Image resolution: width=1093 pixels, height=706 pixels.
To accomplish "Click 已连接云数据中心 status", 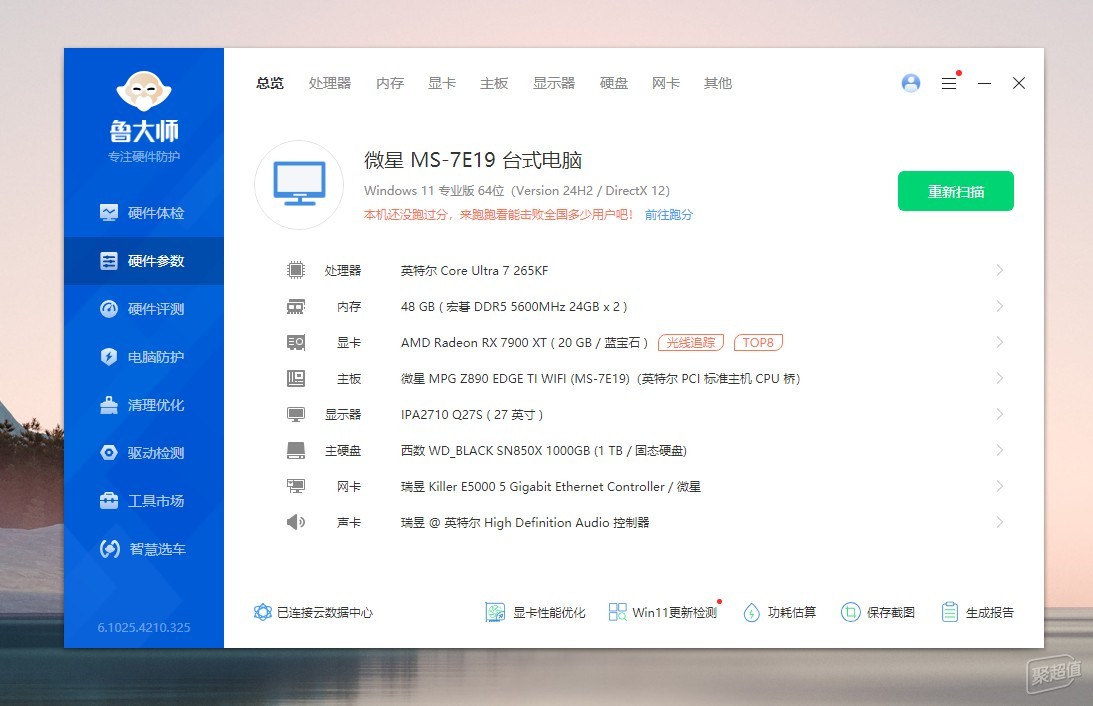I will (313, 613).
